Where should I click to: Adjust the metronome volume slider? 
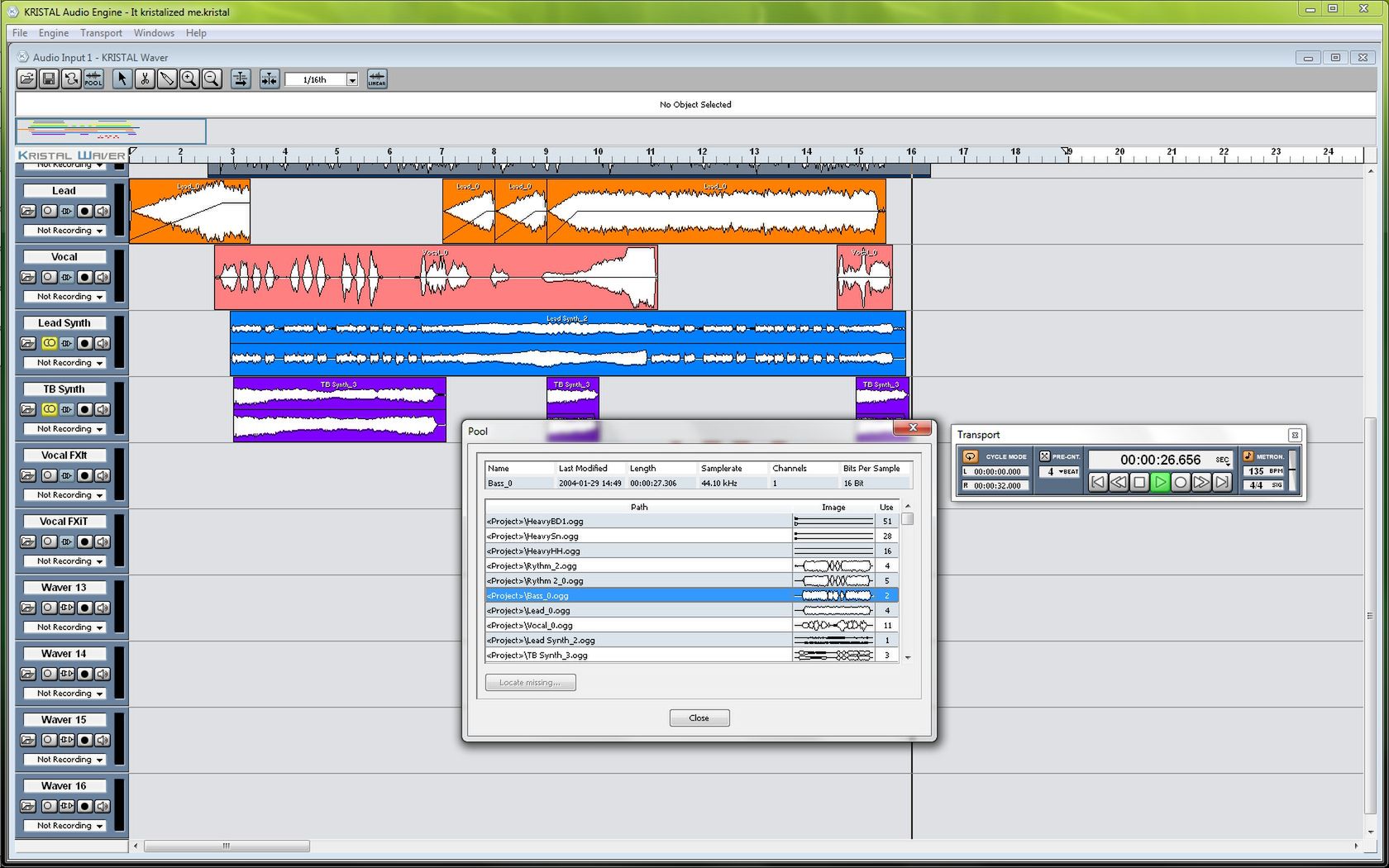[x=1292, y=469]
